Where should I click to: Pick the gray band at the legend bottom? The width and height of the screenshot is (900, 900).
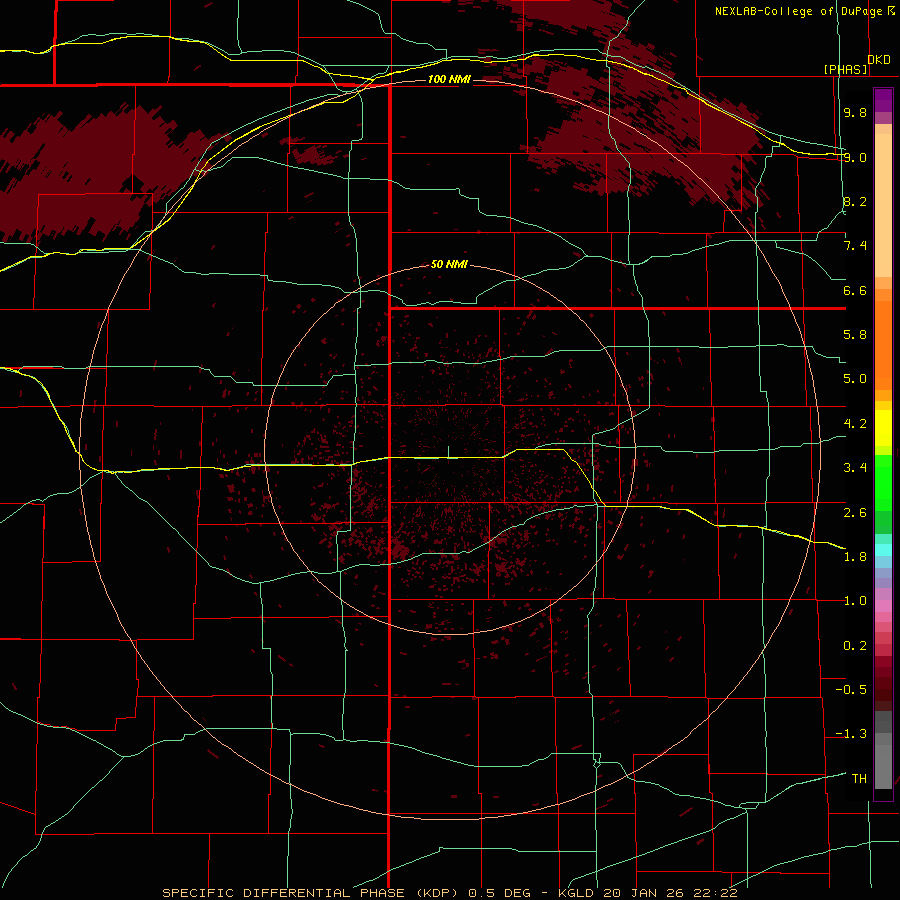tap(883, 767)
